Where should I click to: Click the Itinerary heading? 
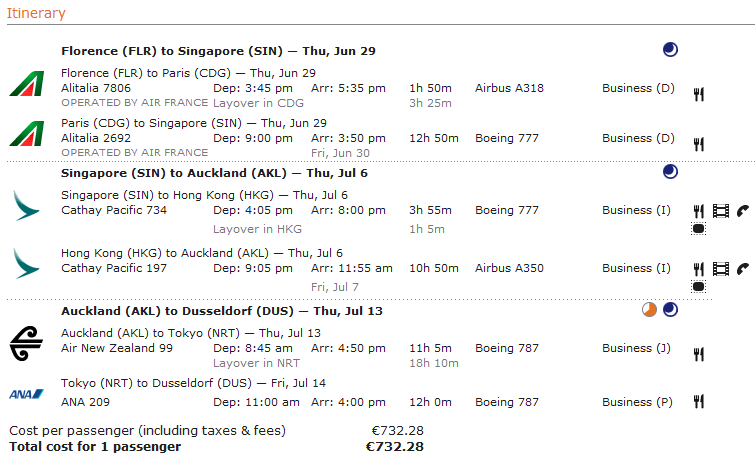pos(36,13)
